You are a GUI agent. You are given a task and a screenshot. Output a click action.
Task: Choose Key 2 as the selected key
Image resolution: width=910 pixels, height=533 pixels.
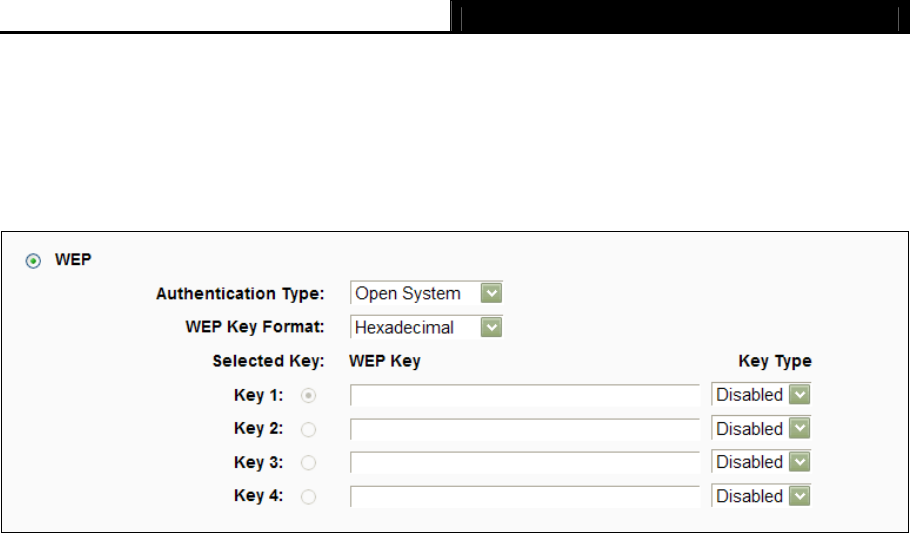[x=309, y=429]
